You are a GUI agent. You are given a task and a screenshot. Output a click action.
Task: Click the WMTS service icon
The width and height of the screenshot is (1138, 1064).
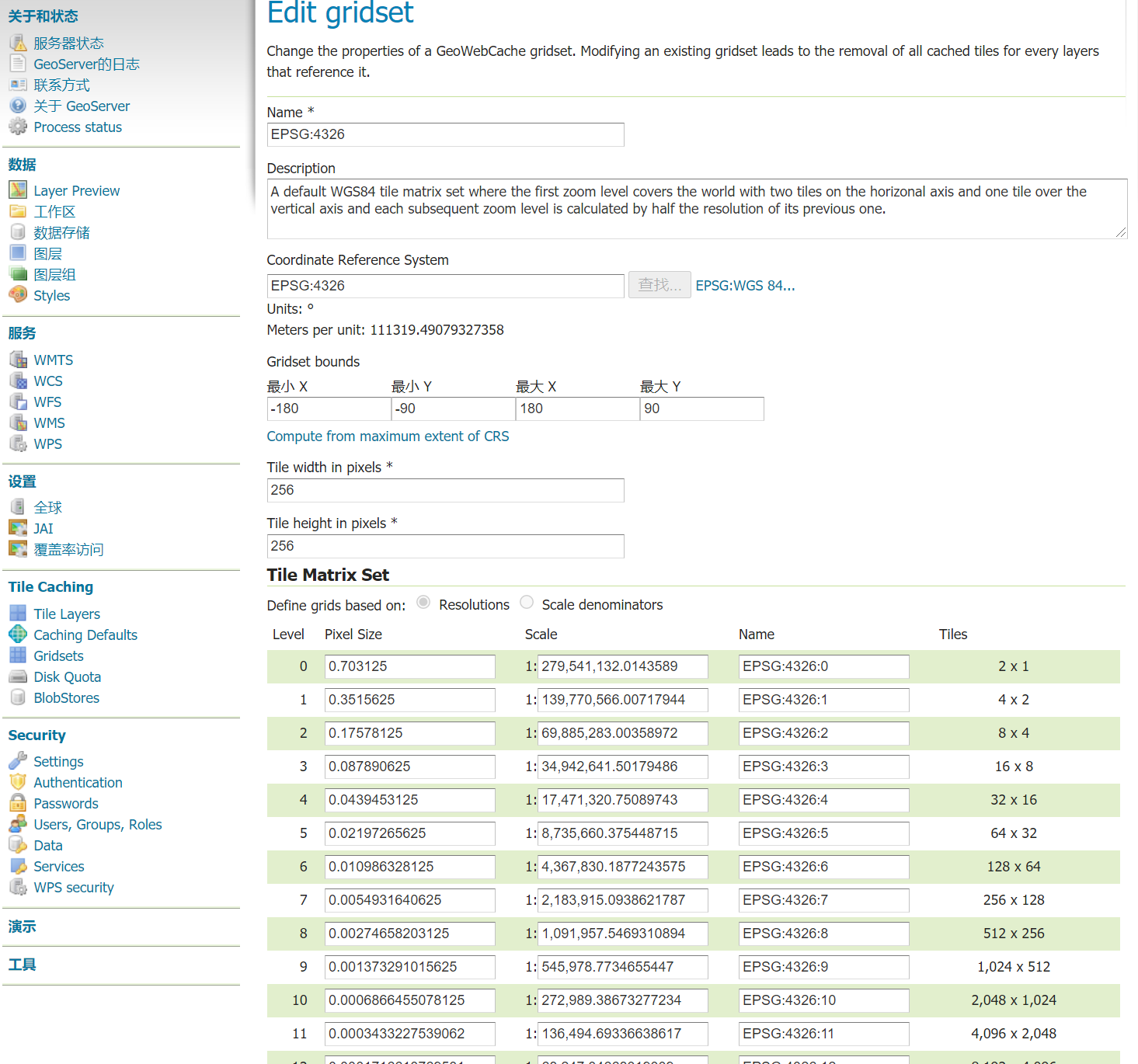click(18, 359)
